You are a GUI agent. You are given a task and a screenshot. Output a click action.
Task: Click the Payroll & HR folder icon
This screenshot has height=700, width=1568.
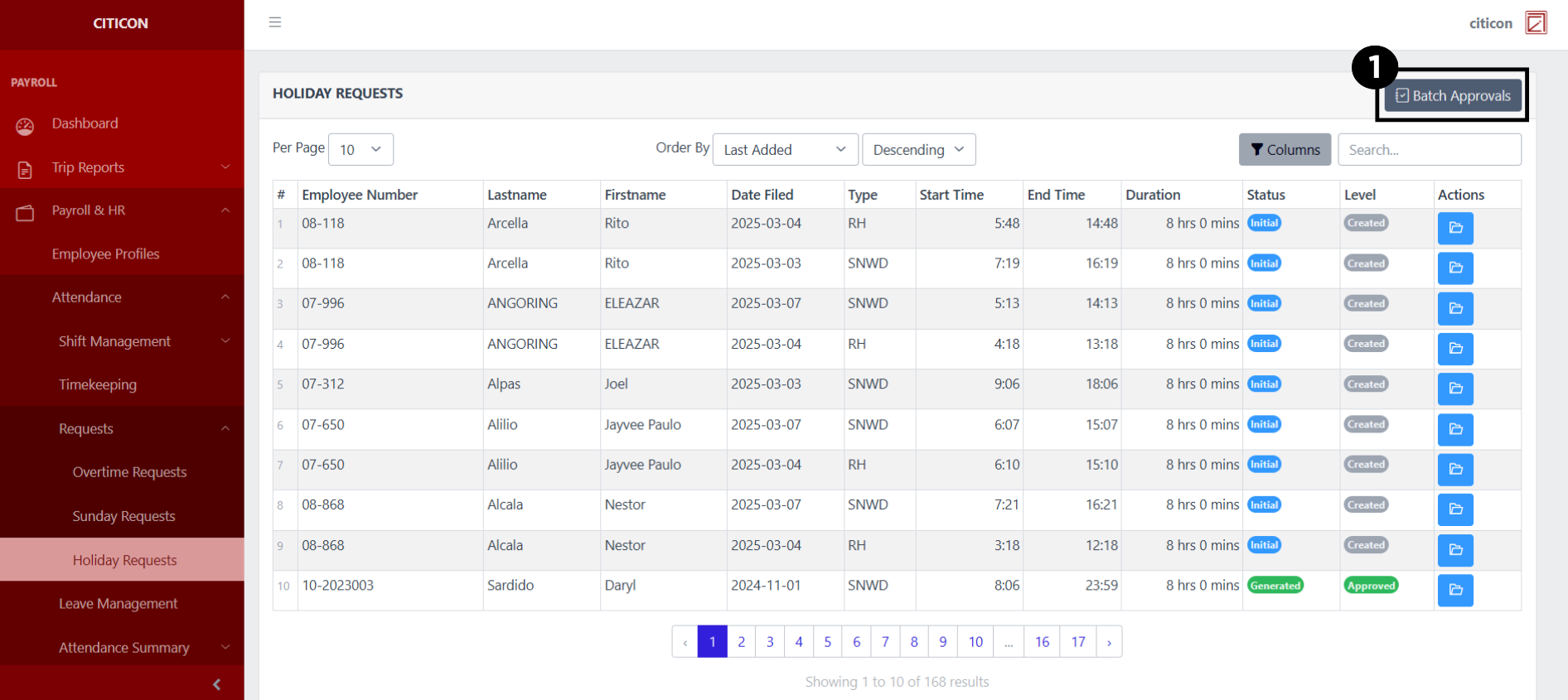pyautogui.click(x=25, y=213)
